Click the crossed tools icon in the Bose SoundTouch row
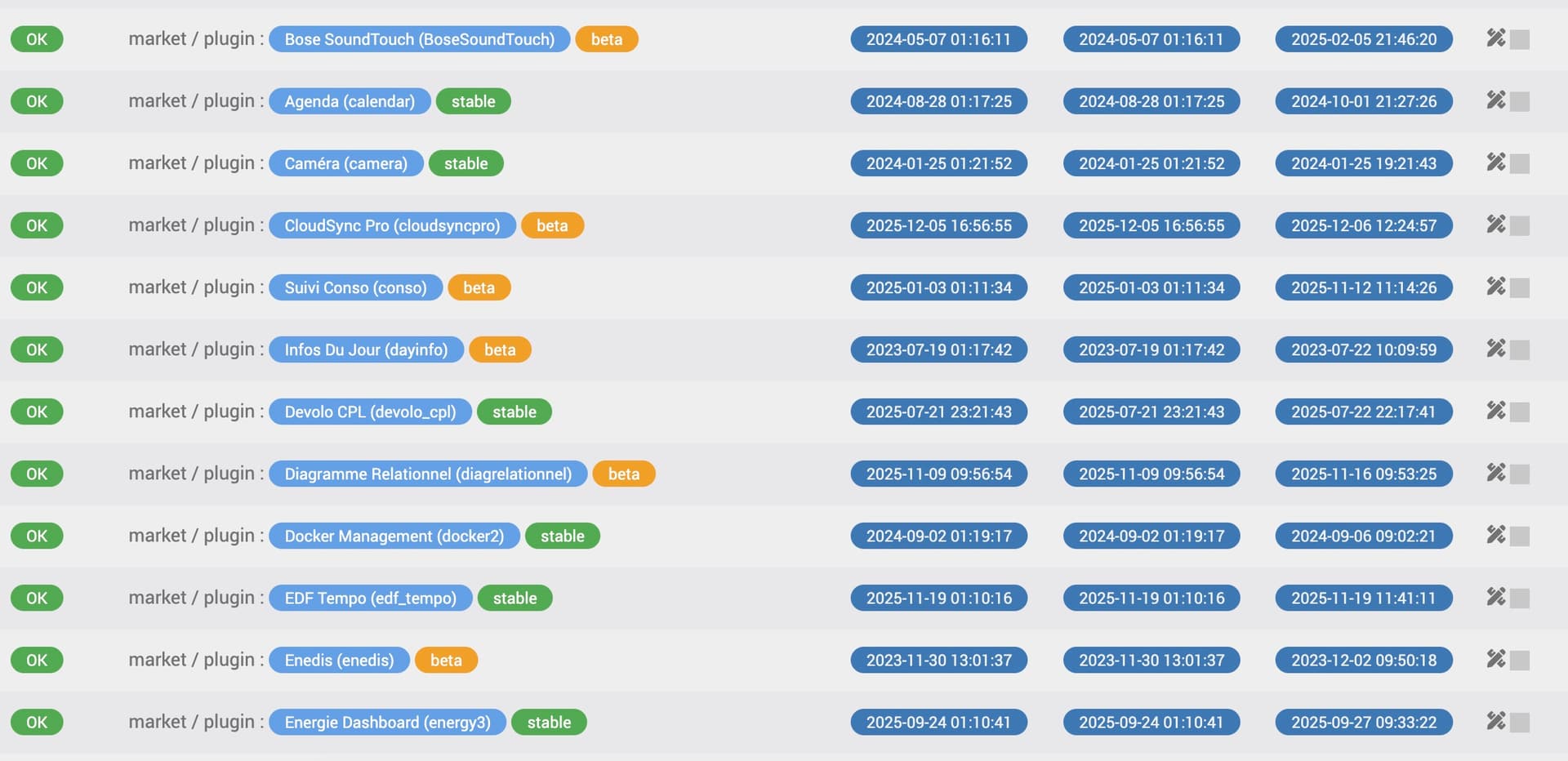 pos(1495,38)
